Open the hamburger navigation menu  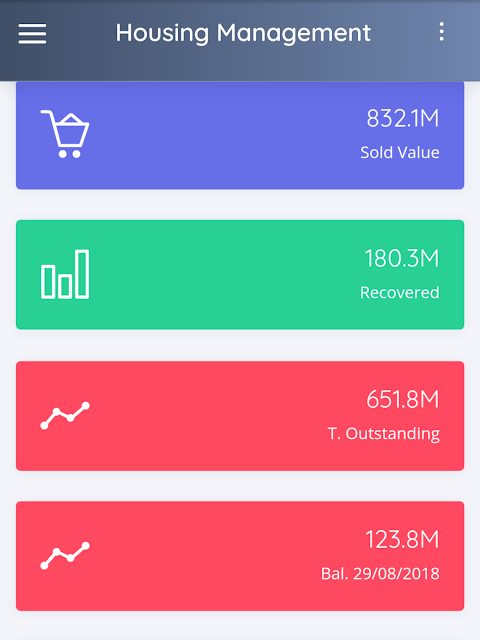click(x=32, y=33)
